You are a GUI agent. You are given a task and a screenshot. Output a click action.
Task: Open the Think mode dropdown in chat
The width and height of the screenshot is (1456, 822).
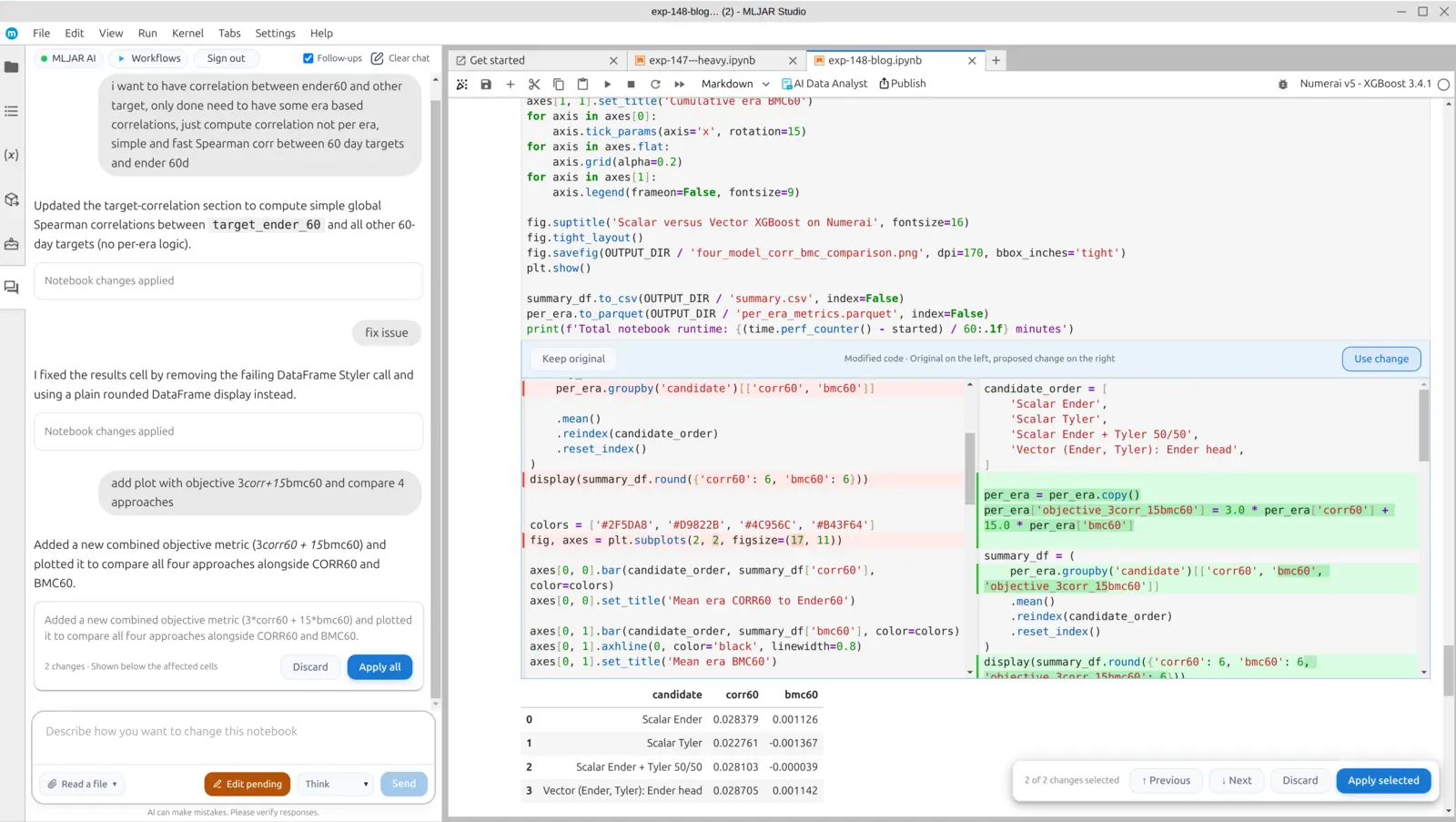coord(336,784)
